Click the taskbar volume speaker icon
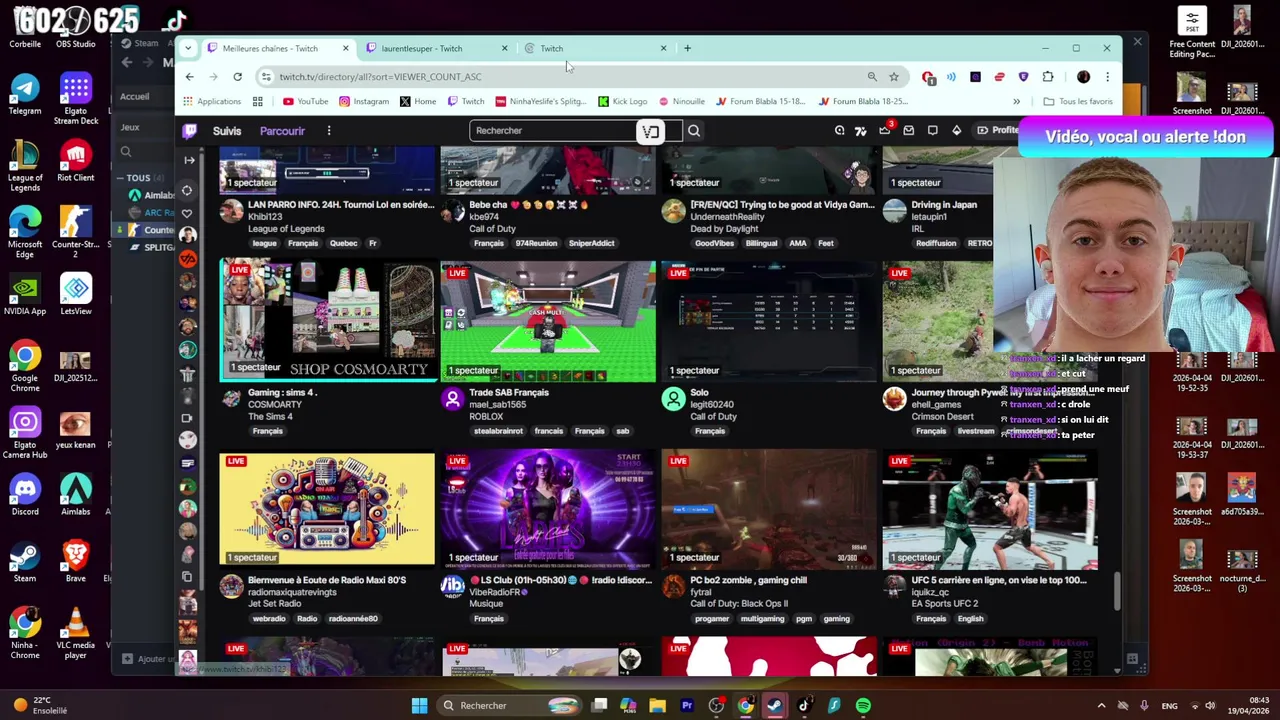 tap(1208, 706)
